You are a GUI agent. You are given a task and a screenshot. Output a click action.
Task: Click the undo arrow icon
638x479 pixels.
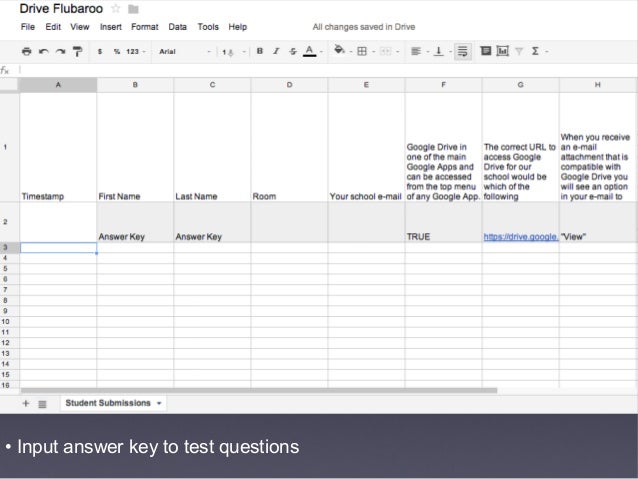click(x=45, y=49)
